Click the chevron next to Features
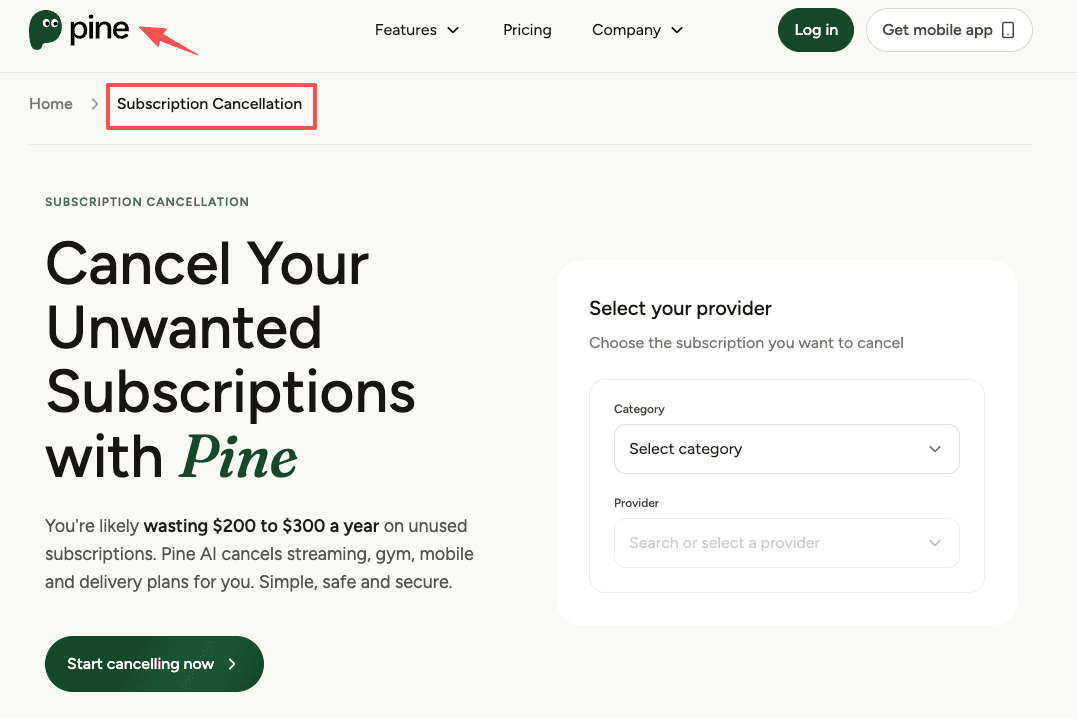1077x719 pixels. (x=454, y=30)
